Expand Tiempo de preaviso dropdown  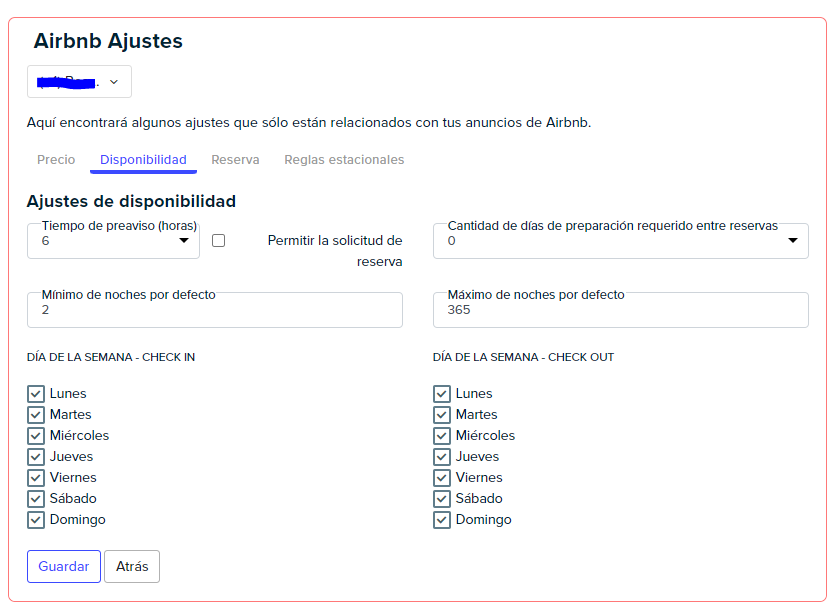[x=113, y=241]
